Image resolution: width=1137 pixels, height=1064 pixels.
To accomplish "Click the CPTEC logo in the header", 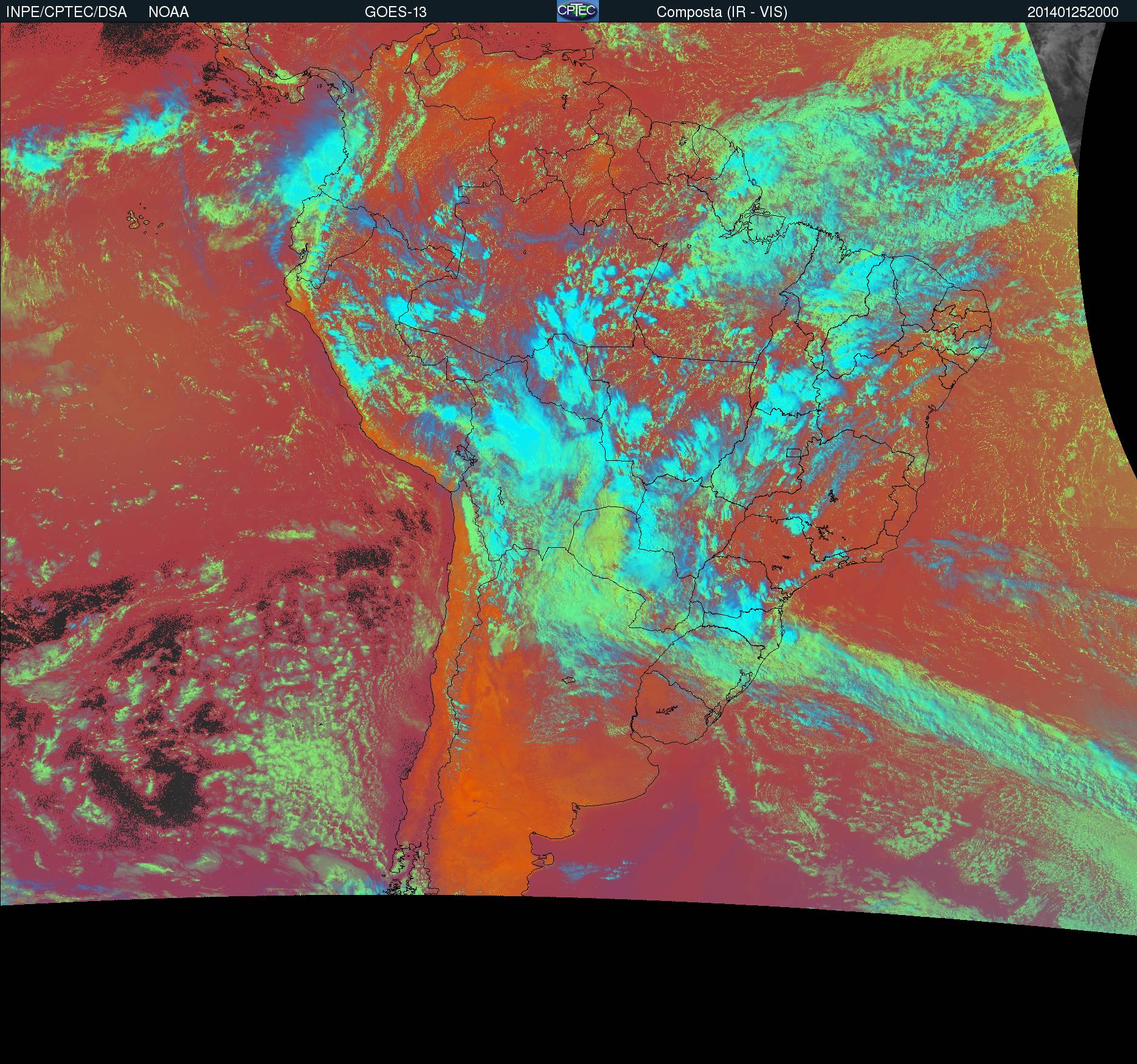I will pyautogui.click(x=578, y=11).
